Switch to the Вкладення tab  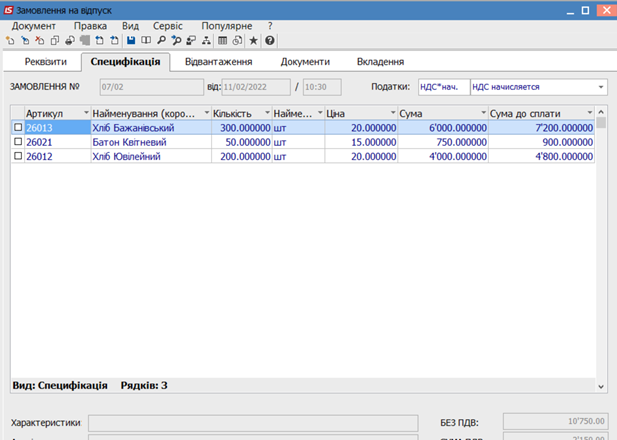381,62
